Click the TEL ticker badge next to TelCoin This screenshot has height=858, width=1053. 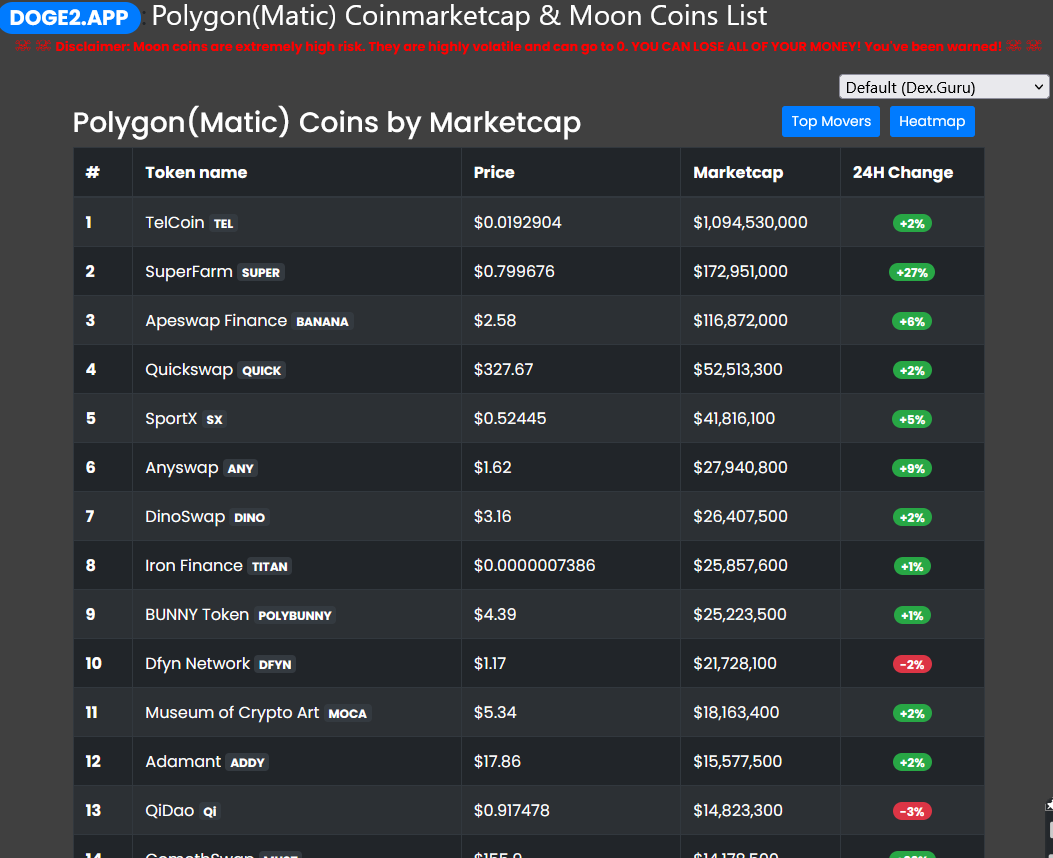223,223
